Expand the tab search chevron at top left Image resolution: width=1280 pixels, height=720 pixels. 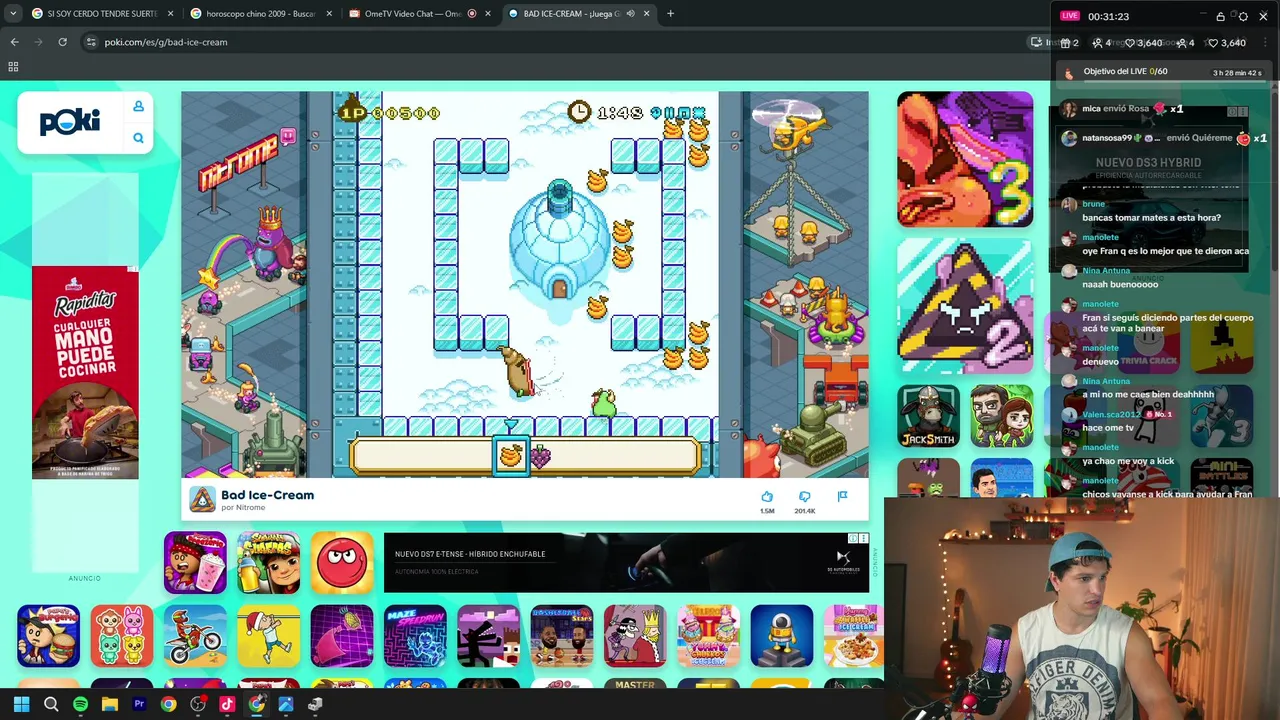(12, 14)
